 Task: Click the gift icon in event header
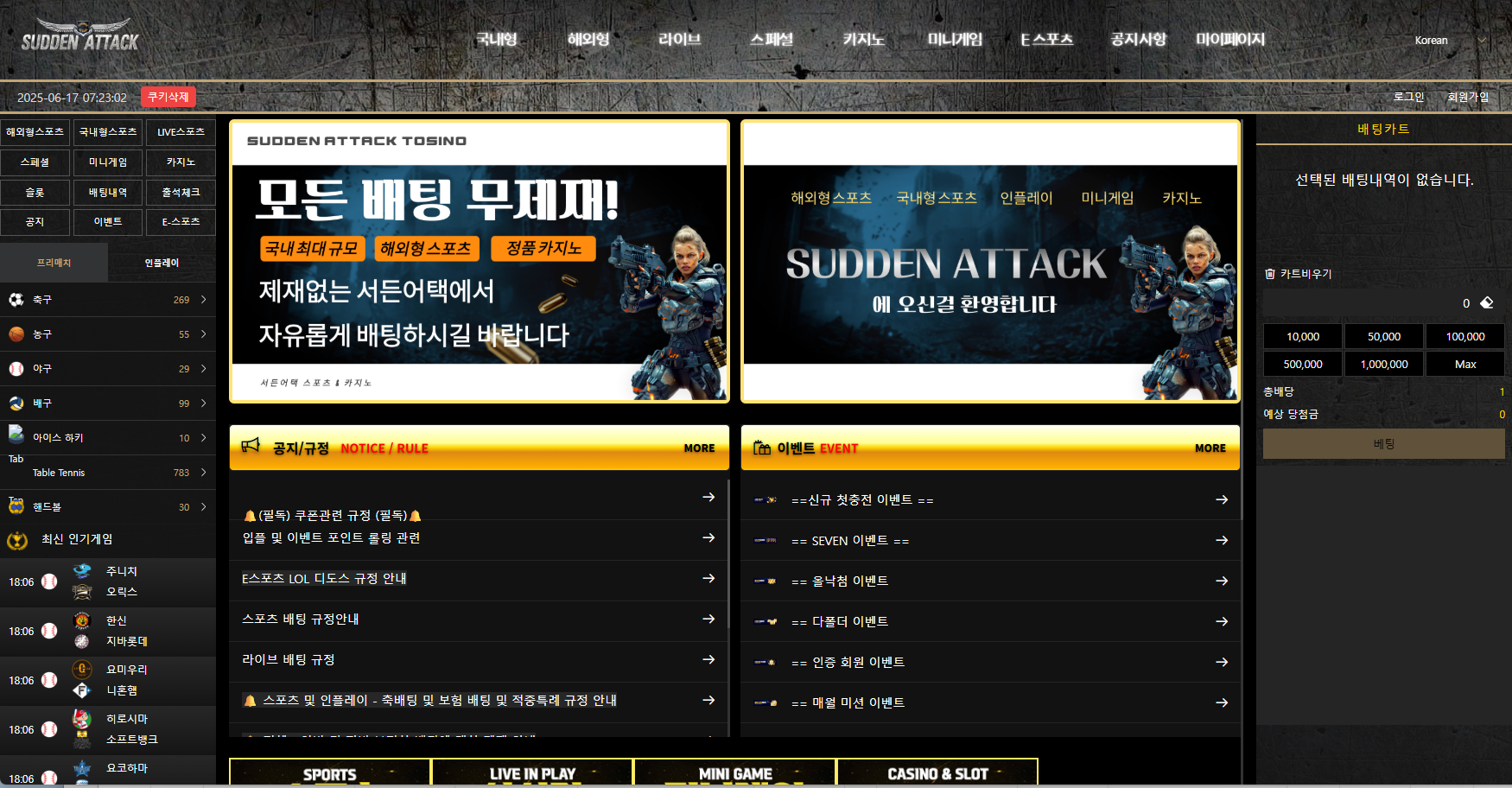point(762,448)
